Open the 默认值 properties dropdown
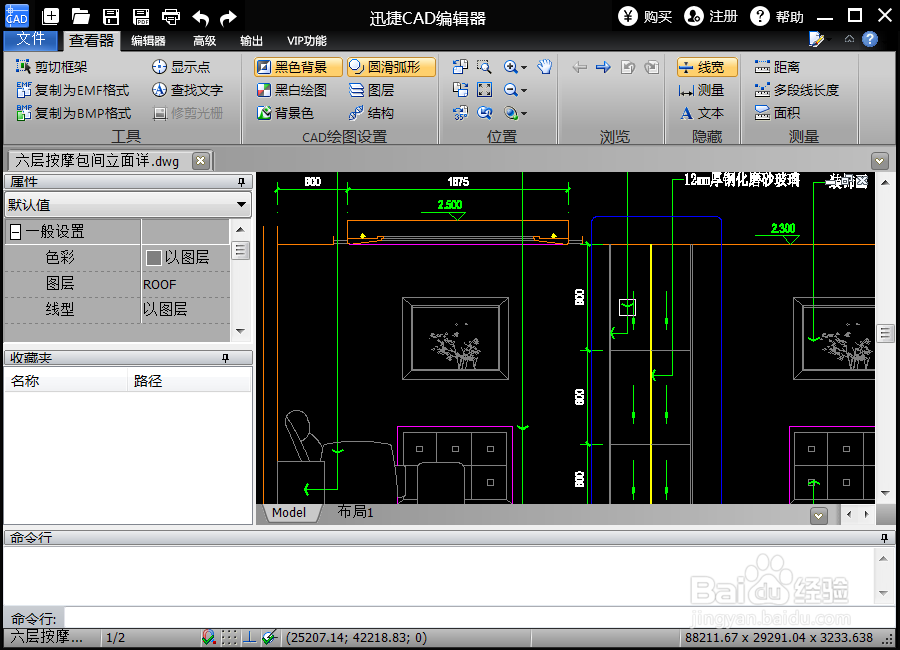Image resolution: width=900 pixels, height=650 pixels. coord(127,204)
